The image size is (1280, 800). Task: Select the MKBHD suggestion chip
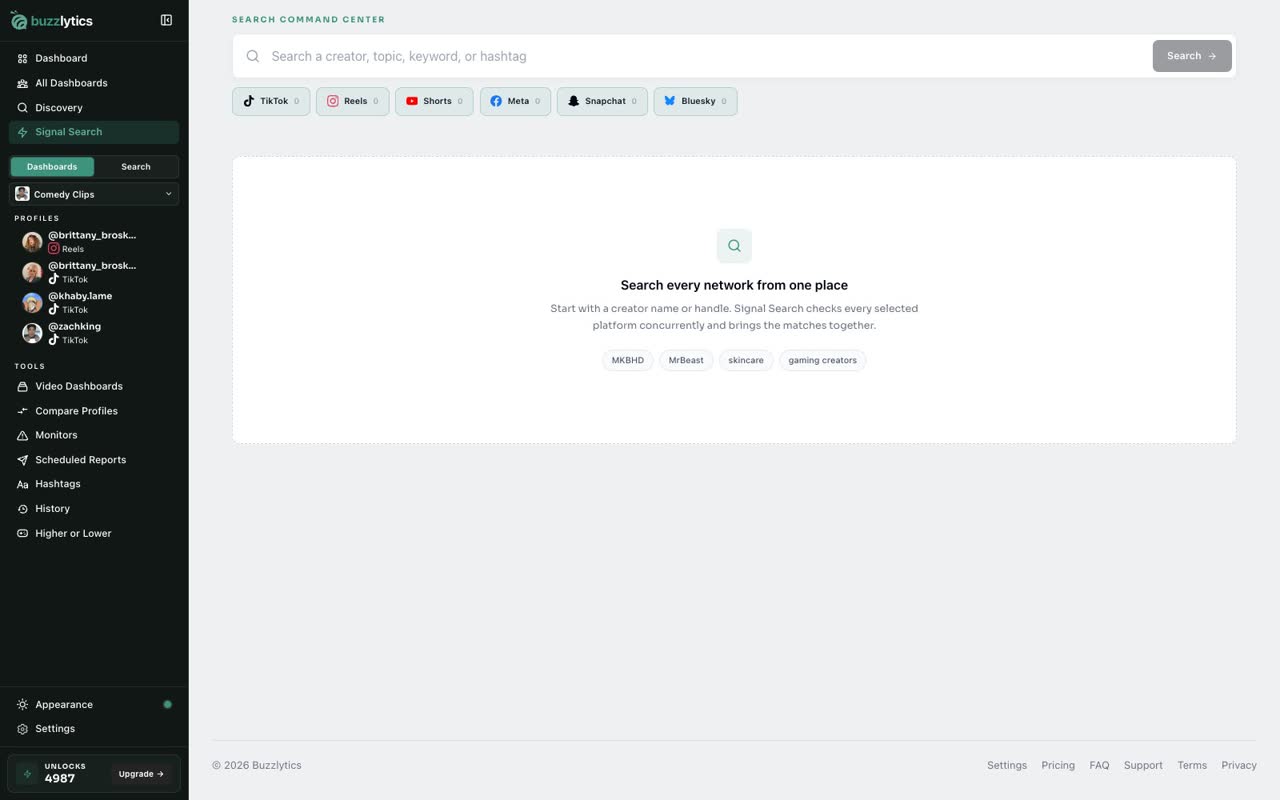(628, 360)
